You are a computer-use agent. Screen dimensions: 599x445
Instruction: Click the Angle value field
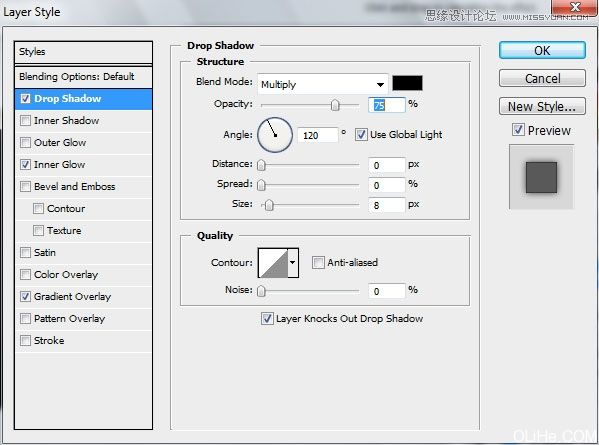tap(318, 135)
